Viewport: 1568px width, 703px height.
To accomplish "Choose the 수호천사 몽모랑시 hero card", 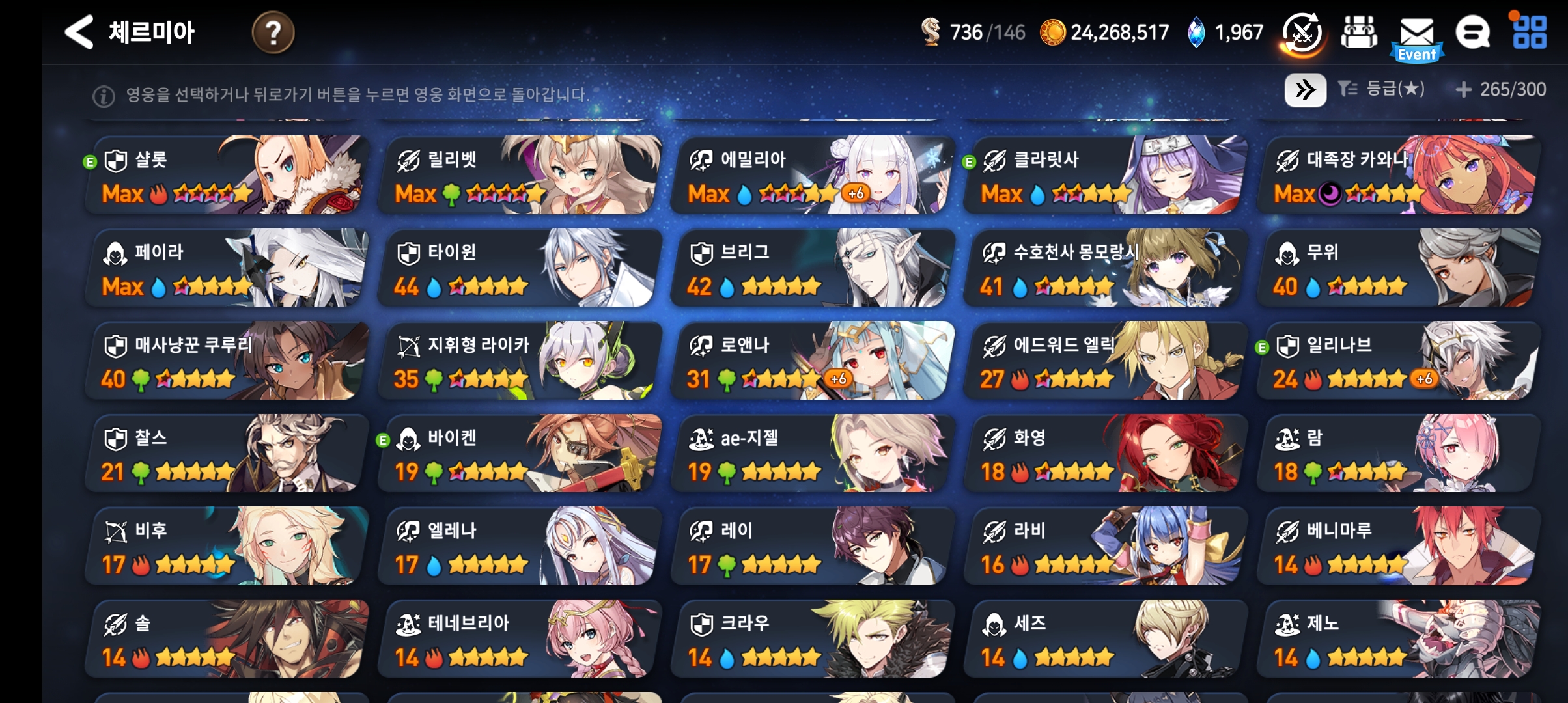I will click(x=1105, y=268).
